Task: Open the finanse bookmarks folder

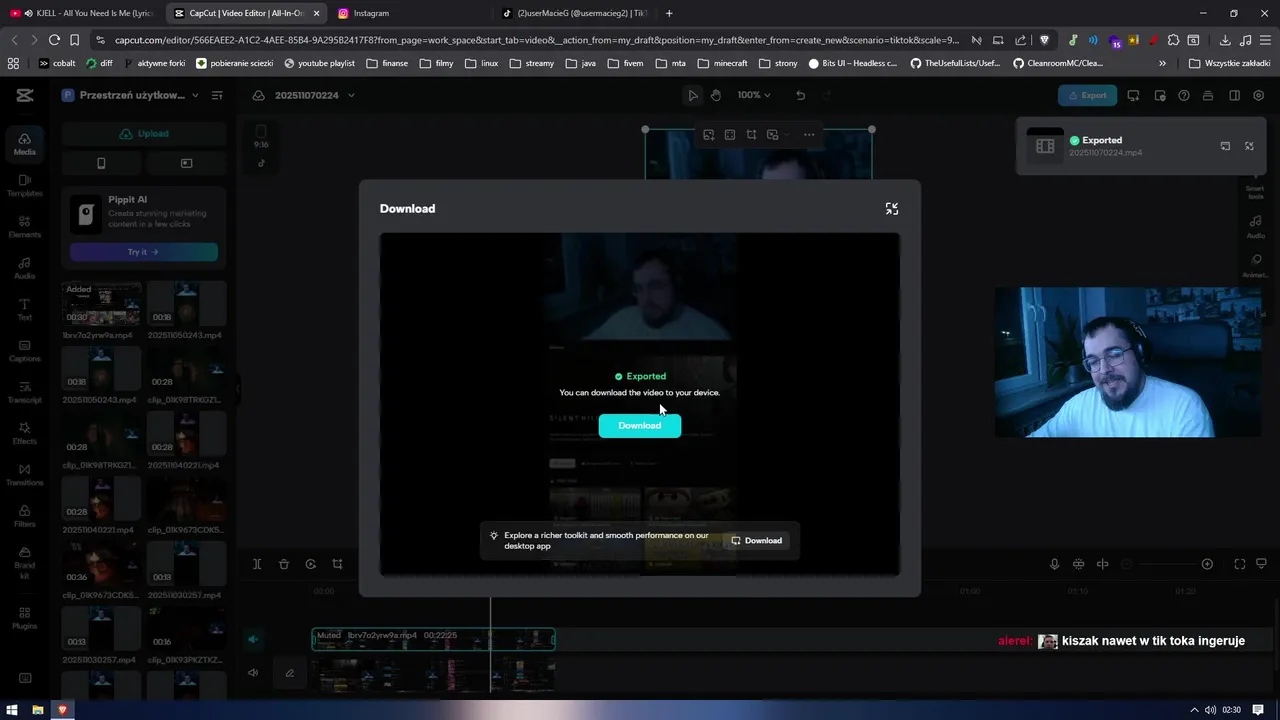Action: tap(388, 63)
